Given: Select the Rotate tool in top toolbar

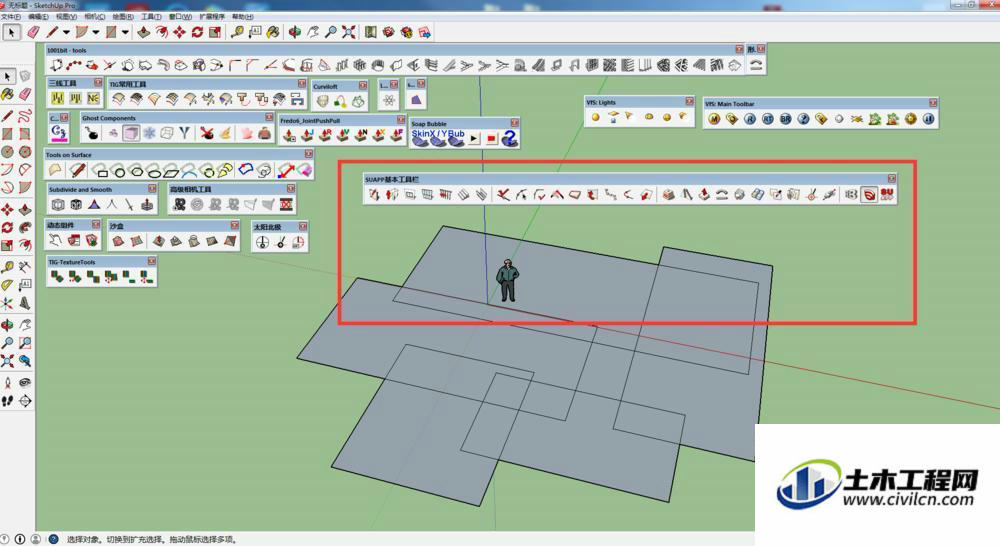Looking at the screenshot, I should click(197, 32).
